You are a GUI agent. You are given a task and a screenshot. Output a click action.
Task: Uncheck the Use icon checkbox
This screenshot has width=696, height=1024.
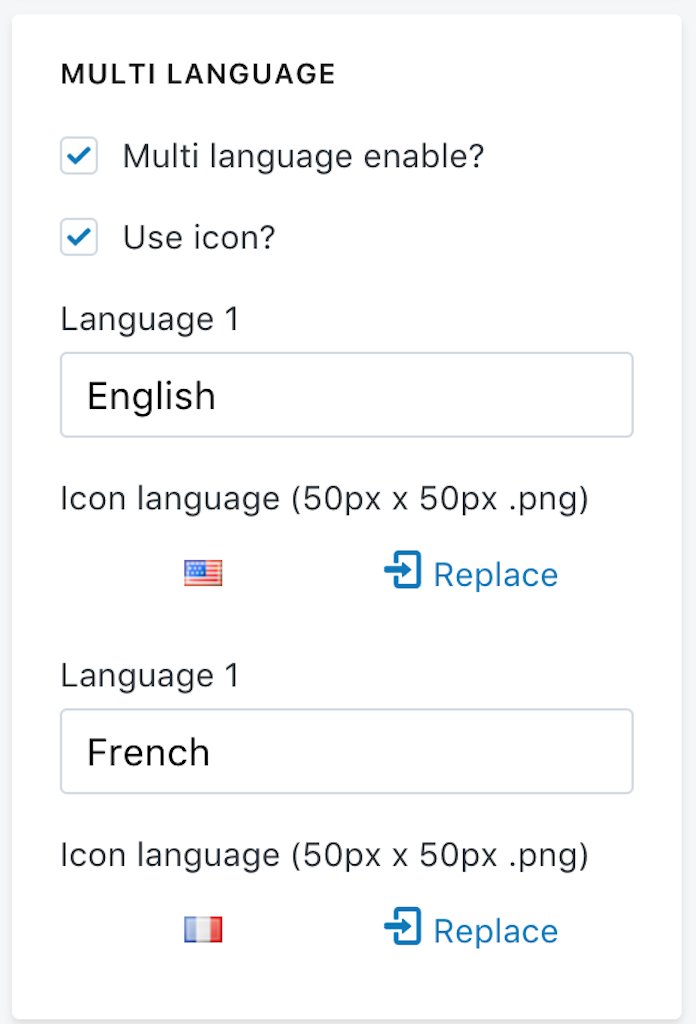click(79, 238)
